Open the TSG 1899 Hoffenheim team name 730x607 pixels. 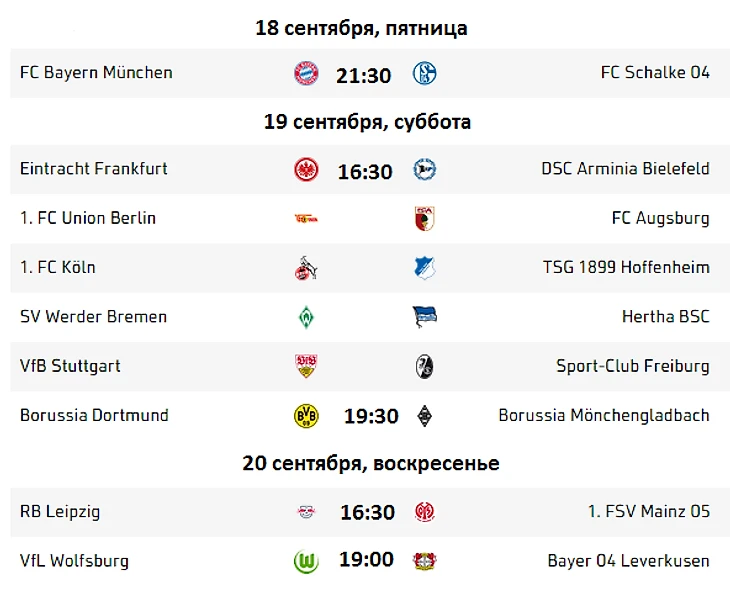[626, 267]
